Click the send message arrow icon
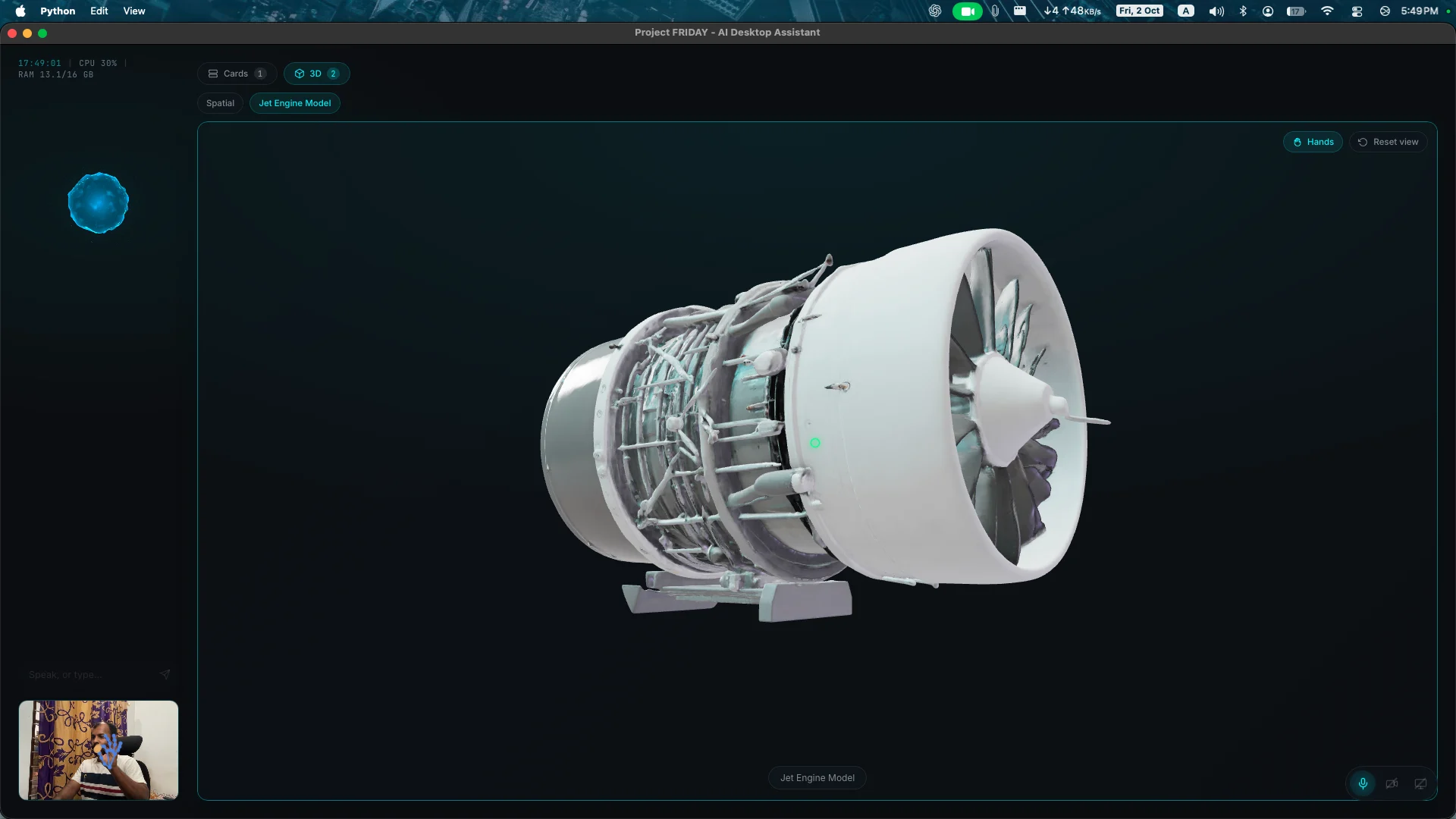 165,674
